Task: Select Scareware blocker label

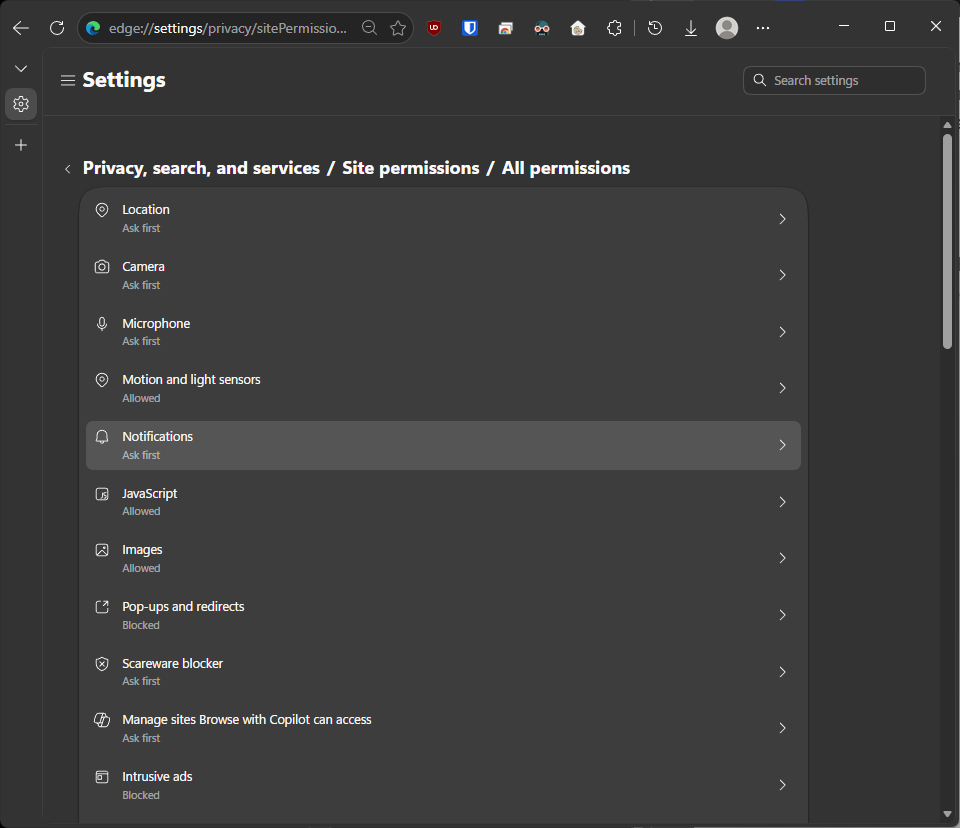Action: 172,663
